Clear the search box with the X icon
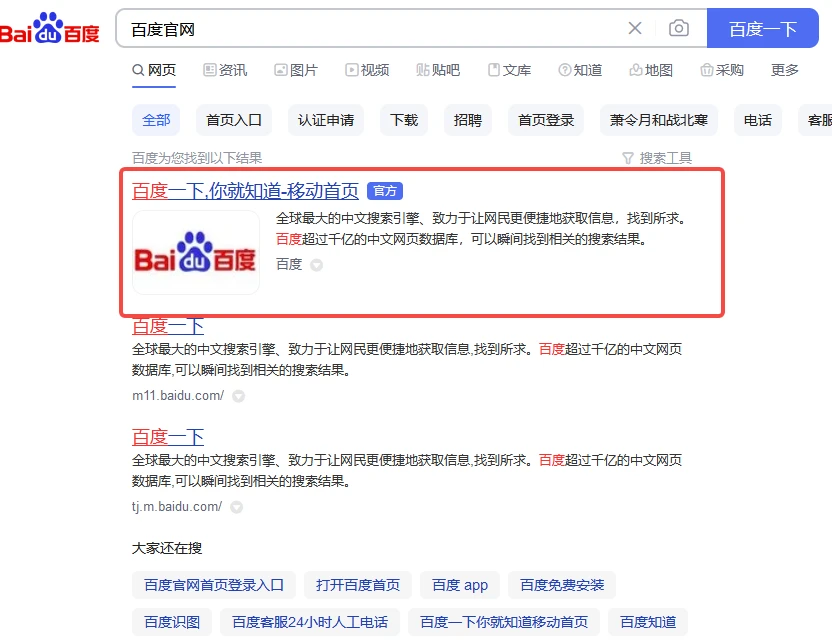The image size is (832, 641). pyautogui.click(x=634, y=29)
